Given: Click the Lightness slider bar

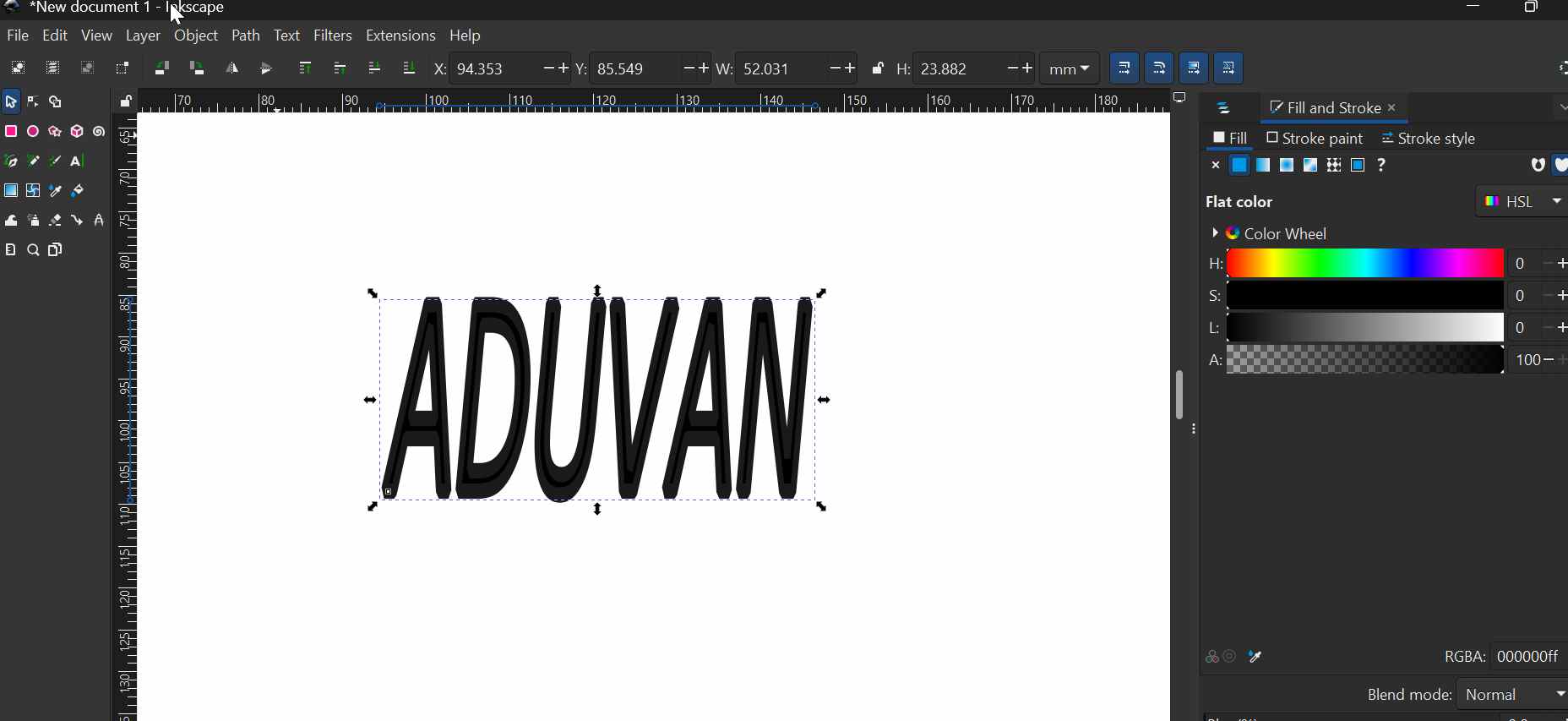Looking at the screenshot, I should point(1364,328).
